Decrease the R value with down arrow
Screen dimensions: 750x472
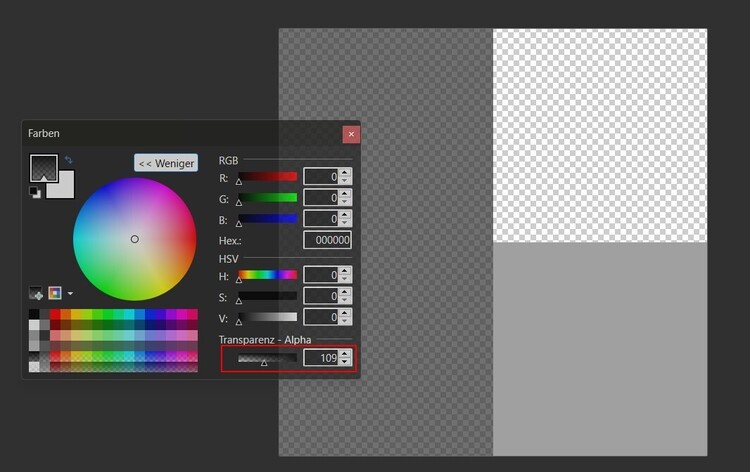coord(345,180)
